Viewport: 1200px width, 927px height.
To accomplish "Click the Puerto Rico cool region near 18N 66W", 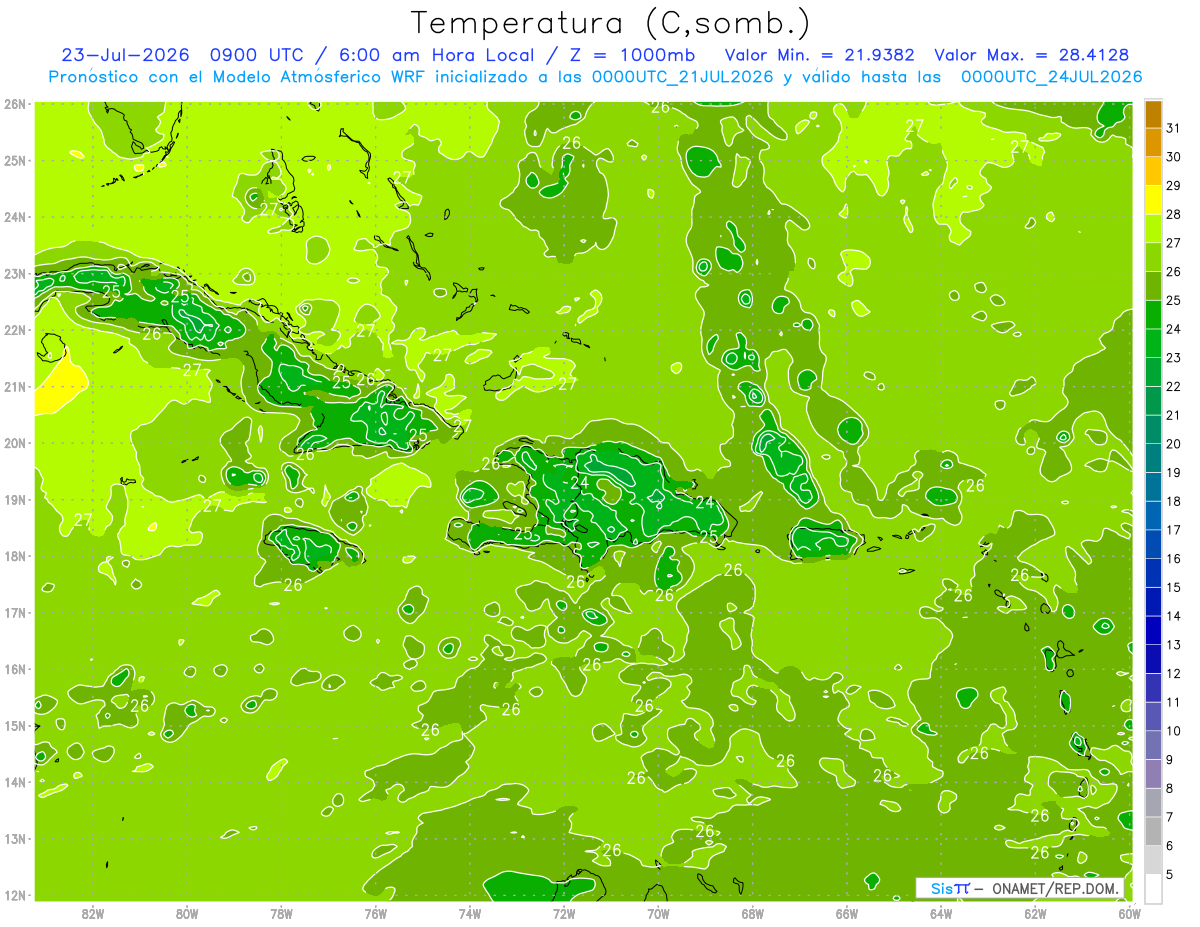I will (x=824, y=540).
